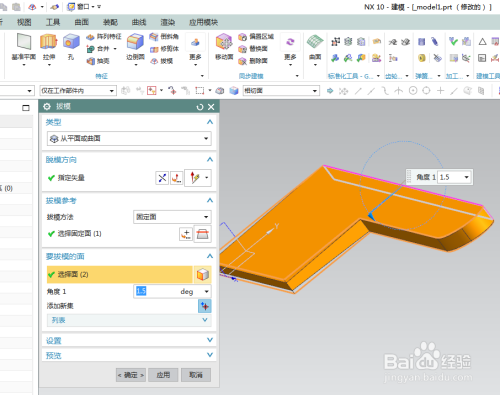Click the triangle icon in 建模工具 group
Viewport: 500px width, 395px height.
coord(482,42)
